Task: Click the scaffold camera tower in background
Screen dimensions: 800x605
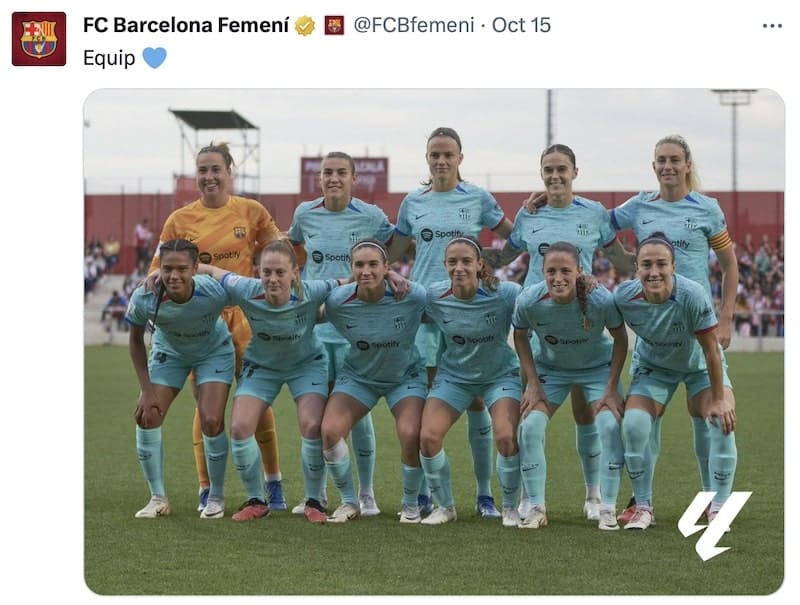Action: point(215,149)
